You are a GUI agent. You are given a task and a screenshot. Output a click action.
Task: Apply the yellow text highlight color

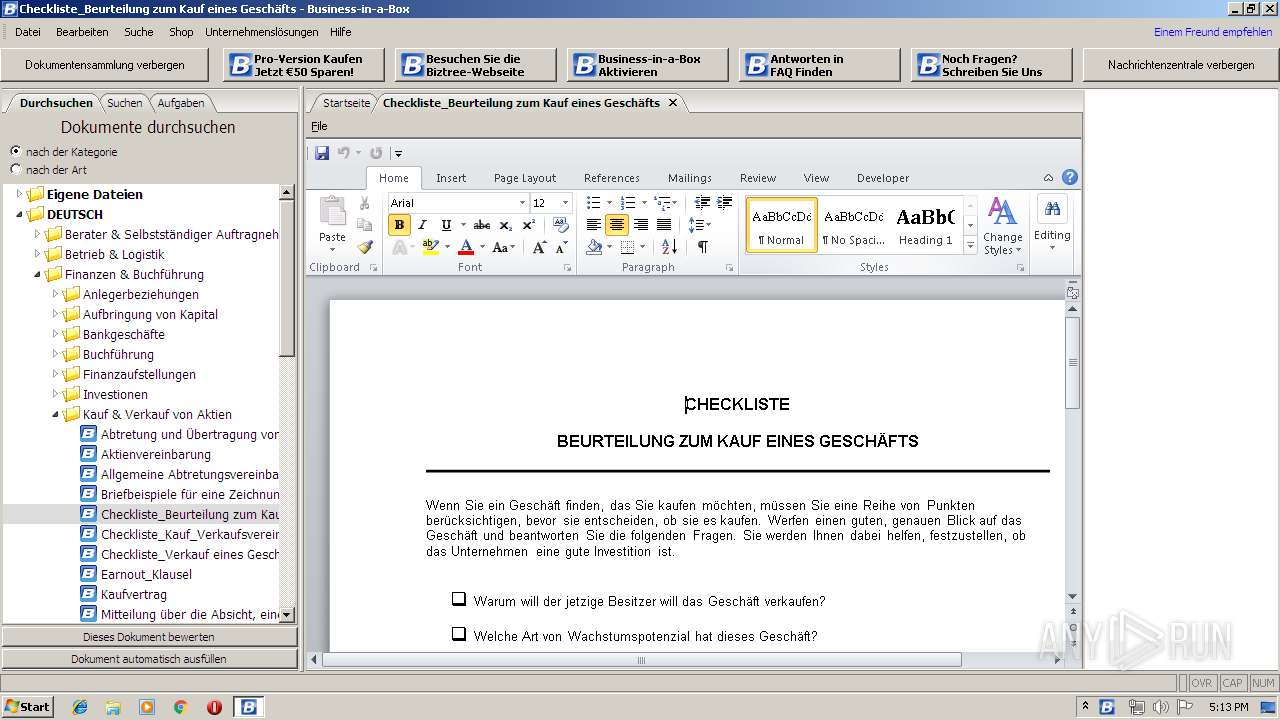pos(430,247)
